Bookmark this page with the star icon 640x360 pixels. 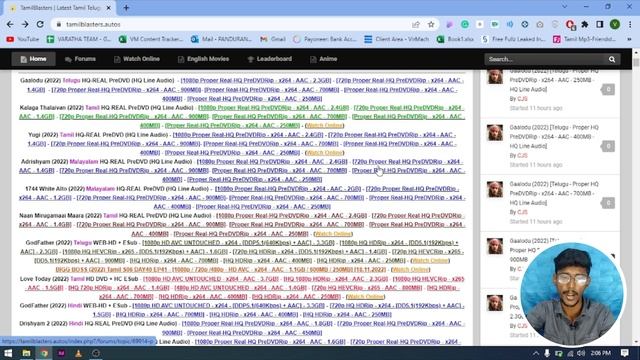(431, 24)
